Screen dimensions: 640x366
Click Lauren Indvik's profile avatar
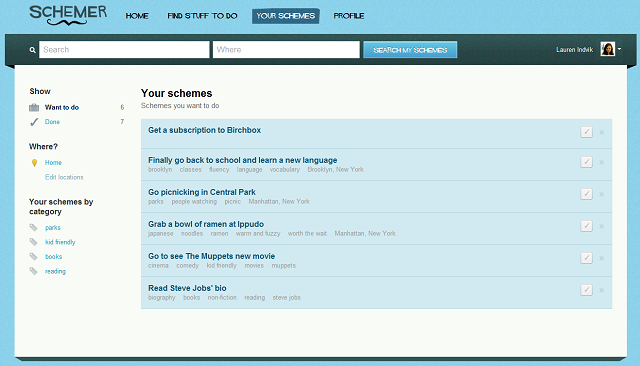coord(607,49)
